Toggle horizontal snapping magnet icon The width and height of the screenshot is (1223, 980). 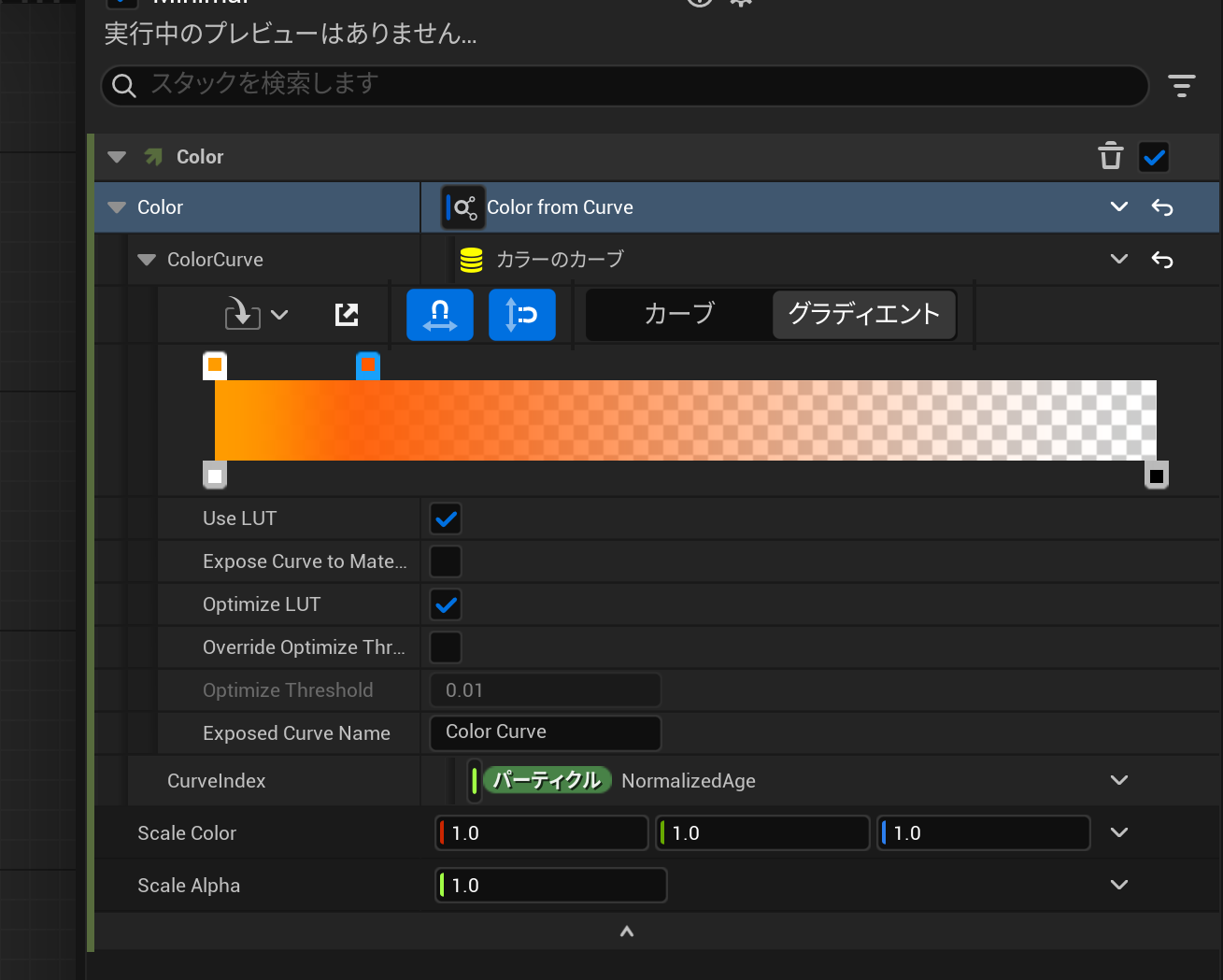[x=439, y=314]
